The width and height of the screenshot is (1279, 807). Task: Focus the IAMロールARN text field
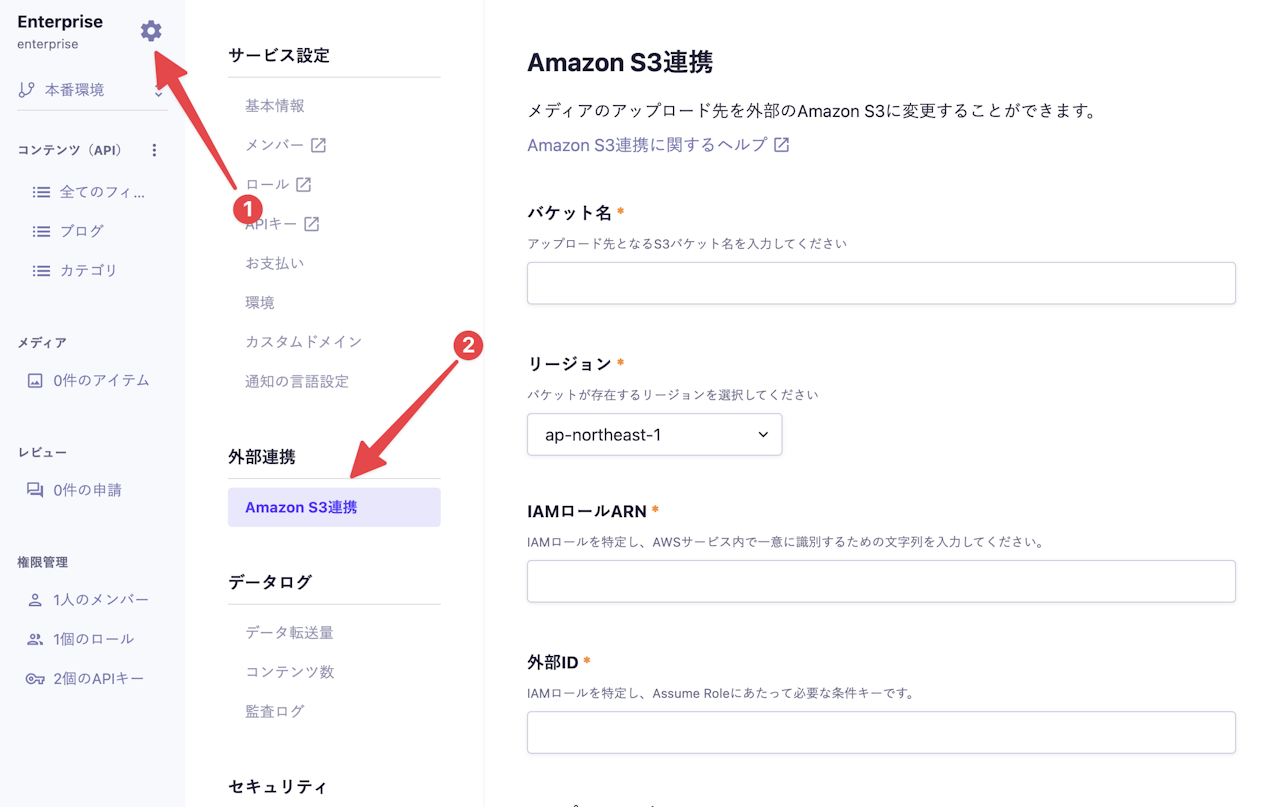coord(881,581)
